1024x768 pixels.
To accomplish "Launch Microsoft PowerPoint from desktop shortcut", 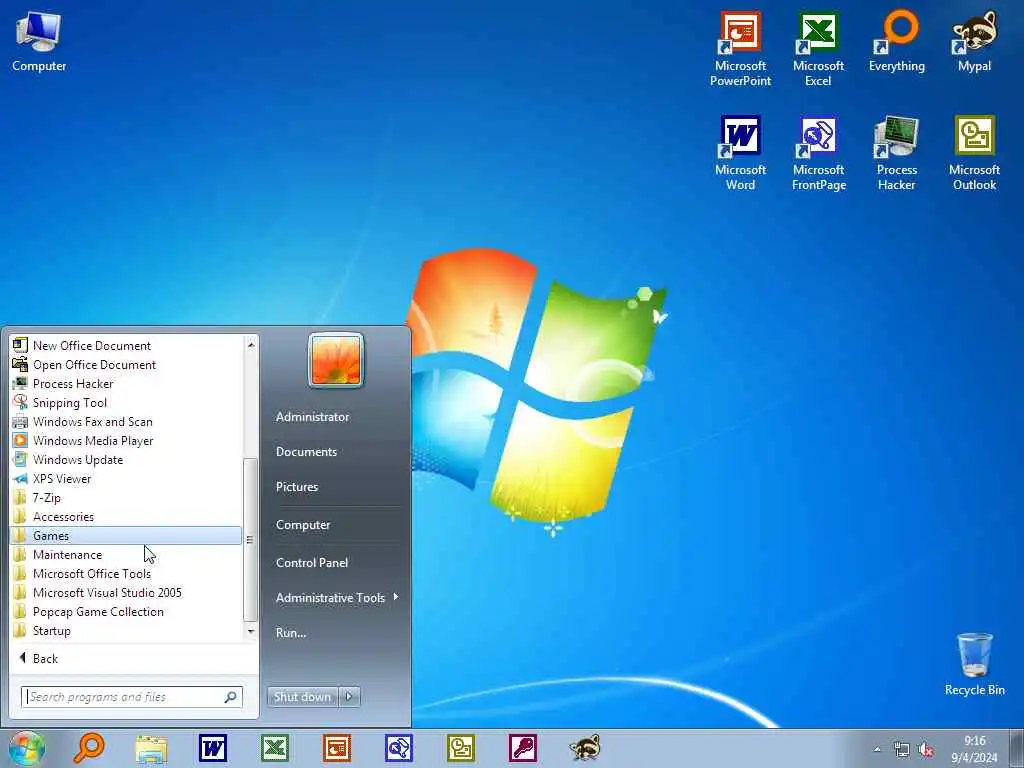I will click(740, 49).
